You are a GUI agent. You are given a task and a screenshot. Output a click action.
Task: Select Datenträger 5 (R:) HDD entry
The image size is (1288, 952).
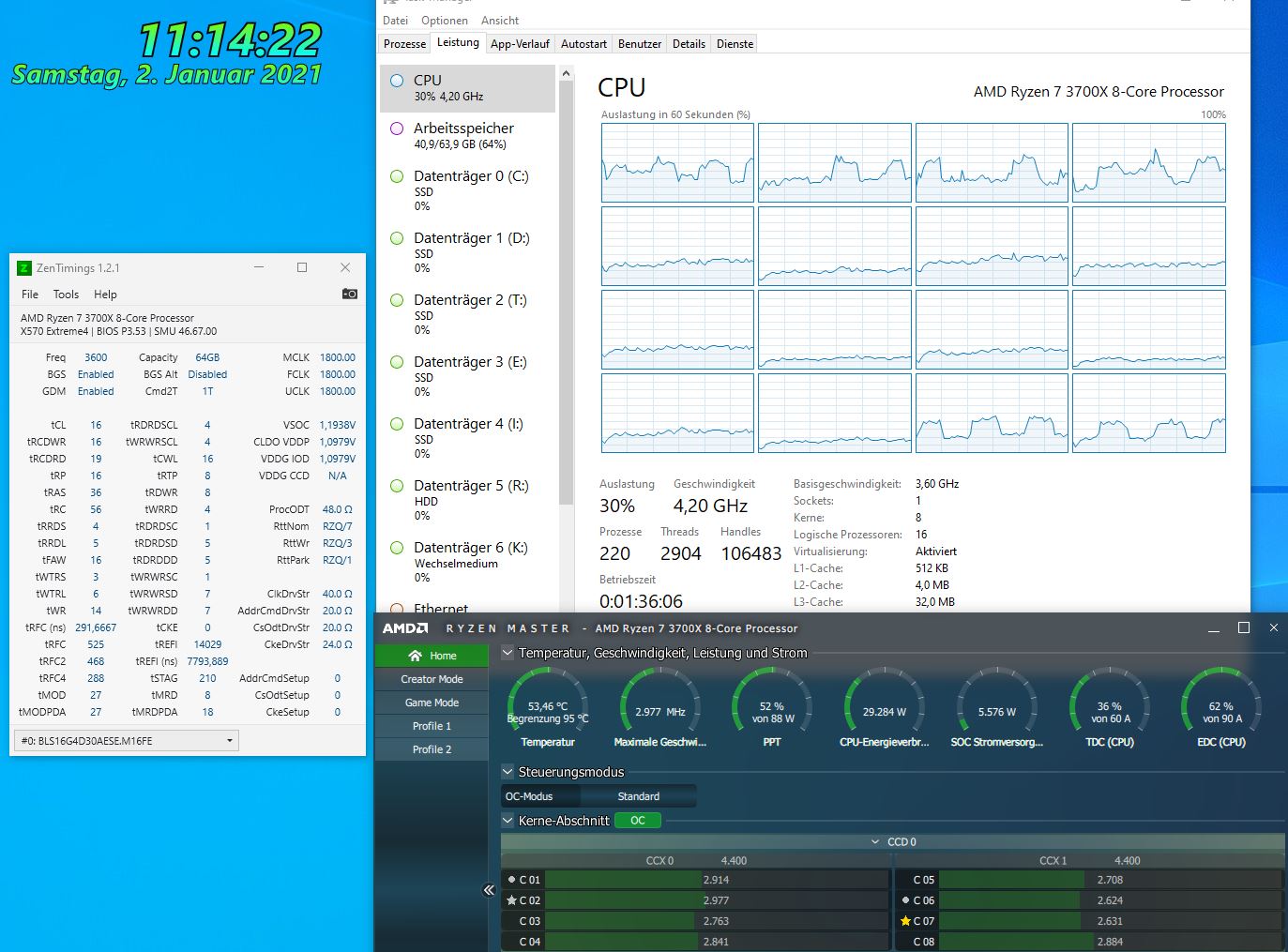click(x=468, y=500)
